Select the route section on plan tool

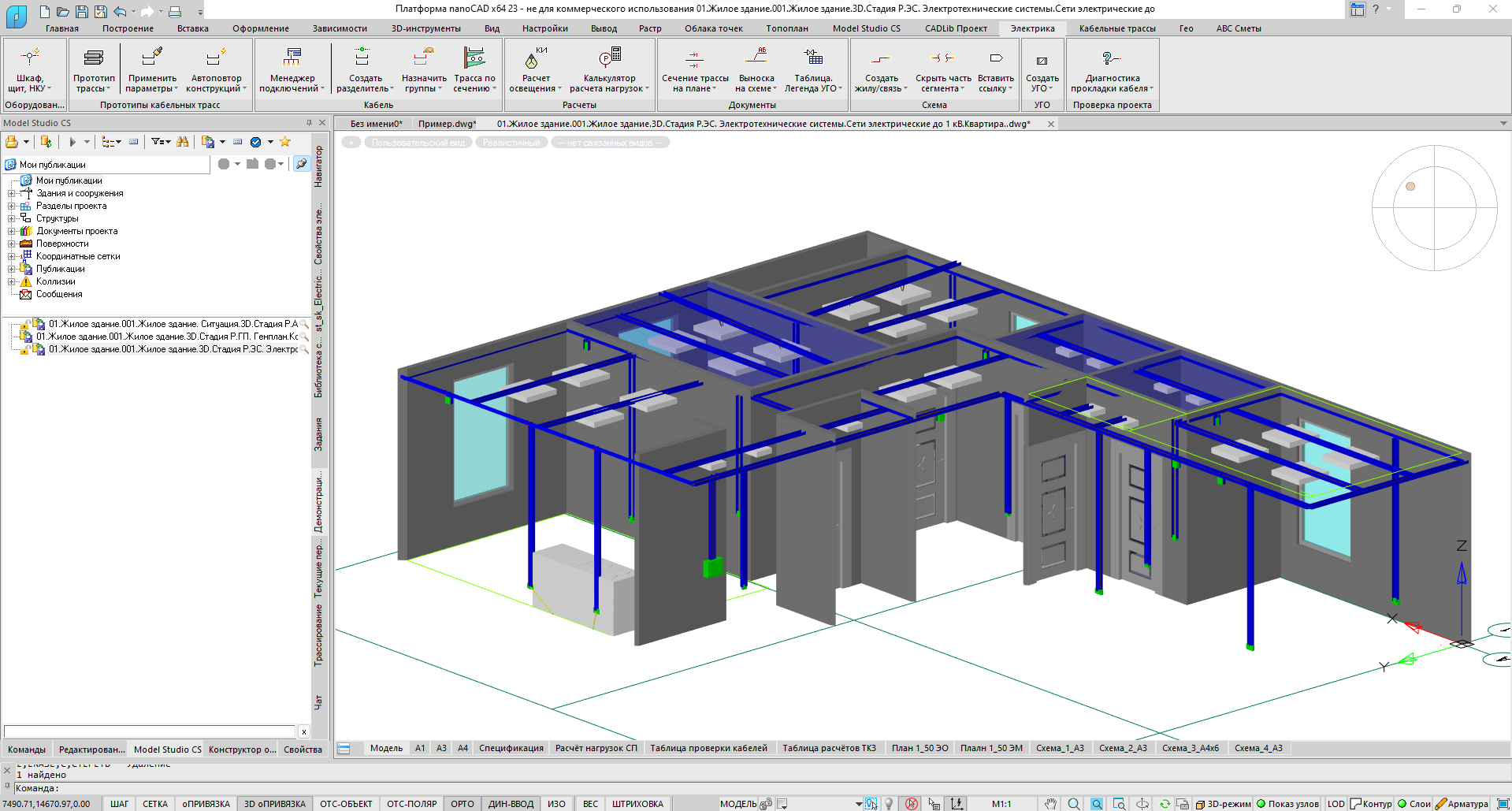point(694,58)
